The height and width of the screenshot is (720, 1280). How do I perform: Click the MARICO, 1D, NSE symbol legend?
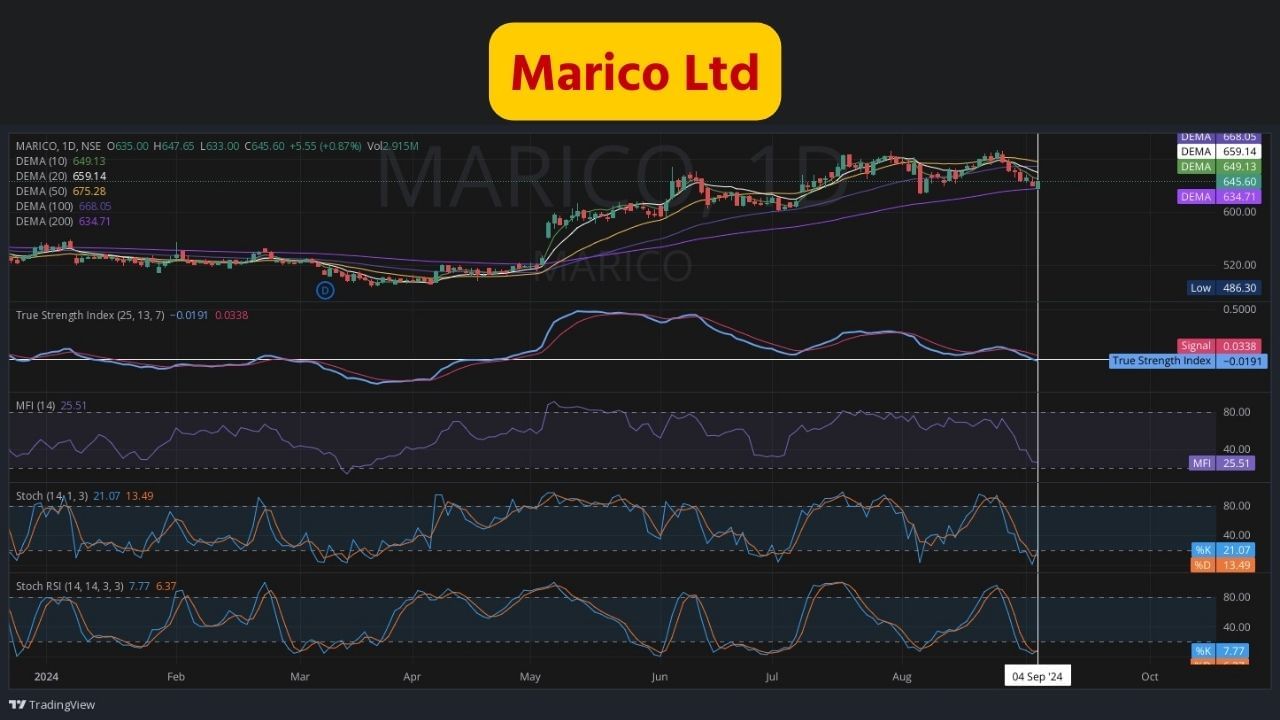(57, 146)
